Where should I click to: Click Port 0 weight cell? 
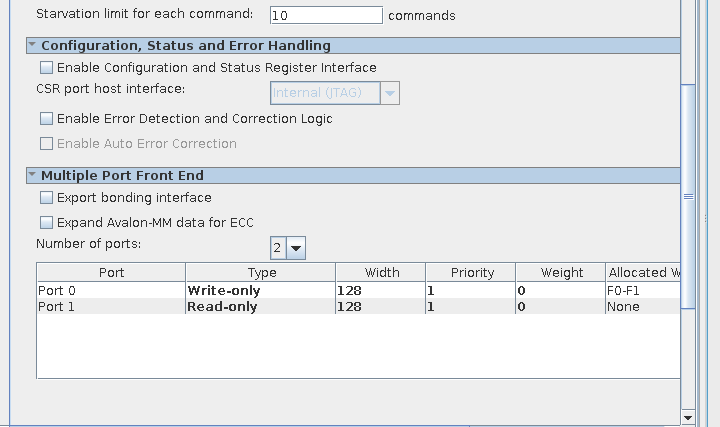tap(561, 290)
